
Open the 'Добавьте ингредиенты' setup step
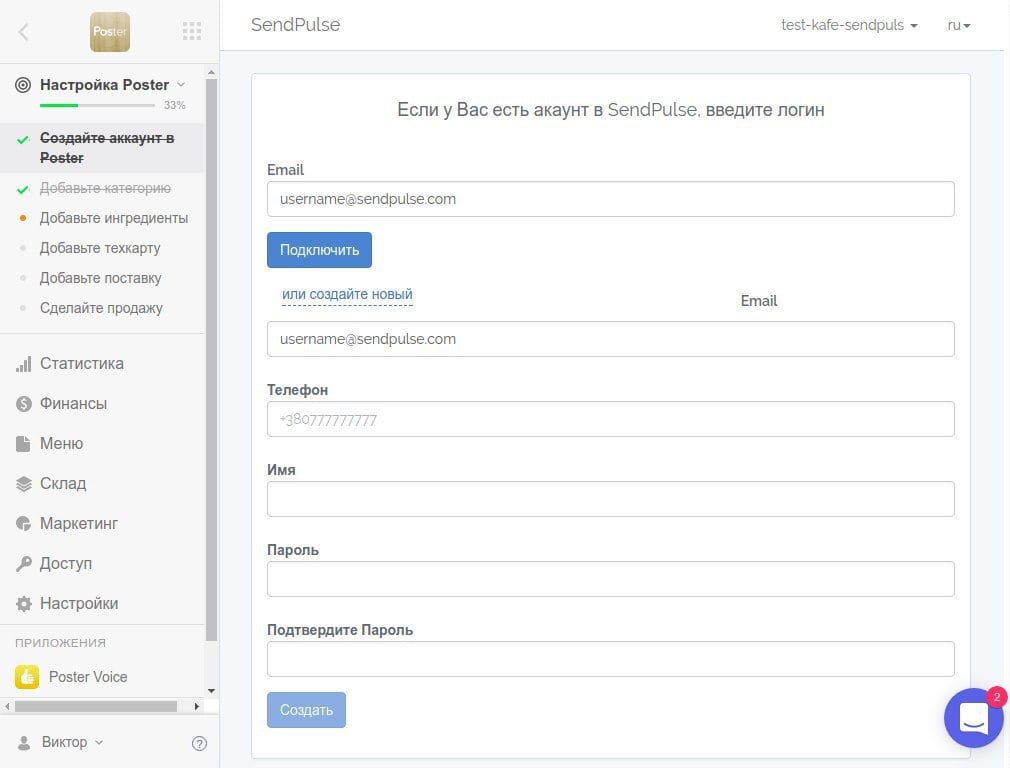(114, 218)
